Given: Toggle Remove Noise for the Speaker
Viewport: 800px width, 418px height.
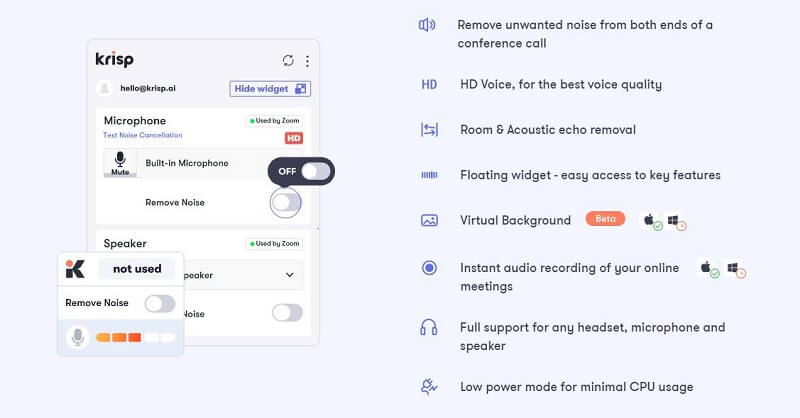Looking at the screenshot, I should (x=287, y=313).
